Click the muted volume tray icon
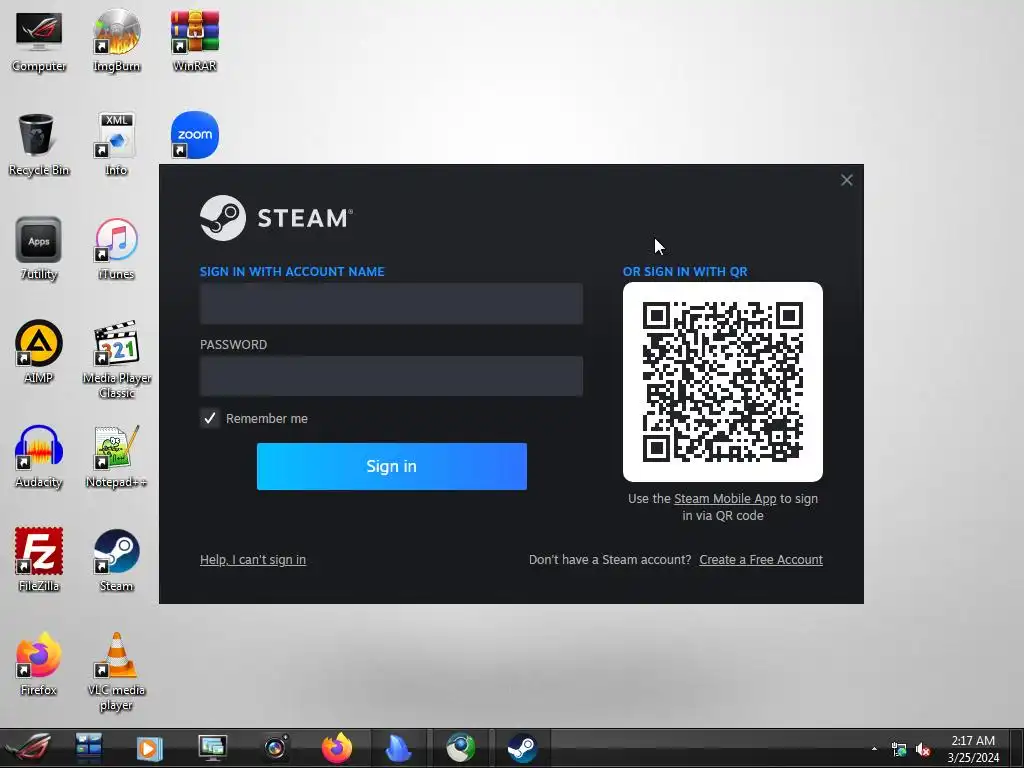The height and width of the screenshot is (768, 1024). pos(923,750)
